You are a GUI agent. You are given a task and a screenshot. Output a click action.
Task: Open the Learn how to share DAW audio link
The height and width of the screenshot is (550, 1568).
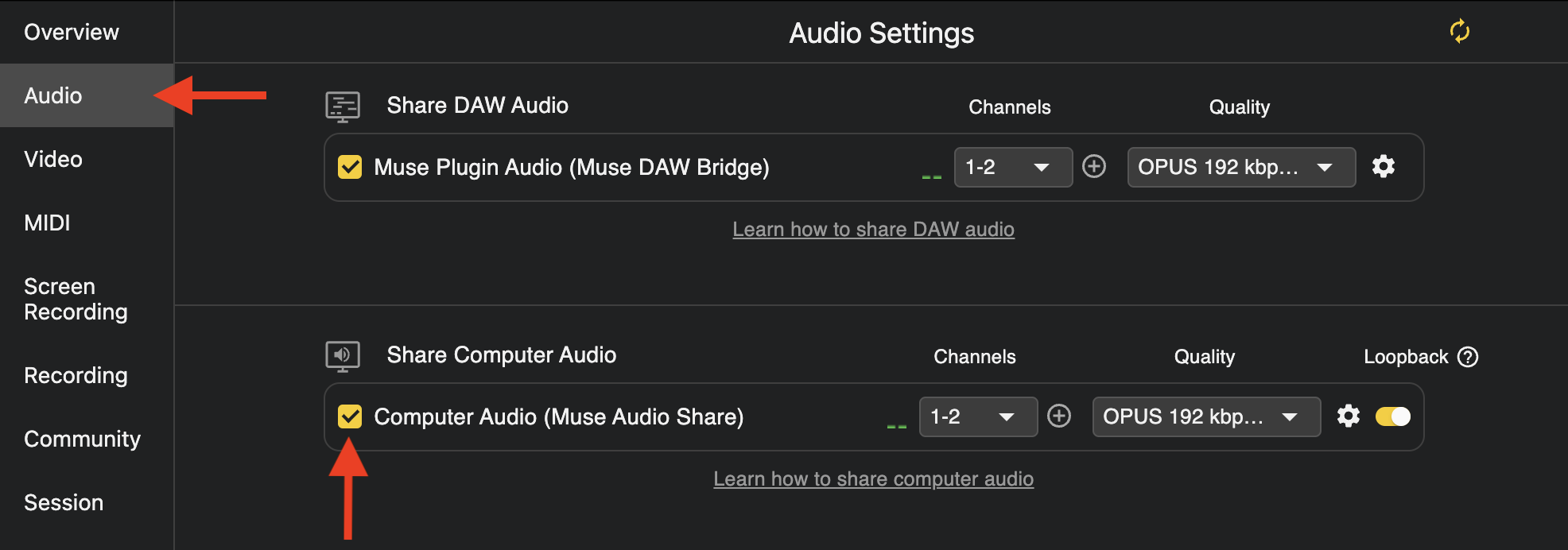[873, 230]
